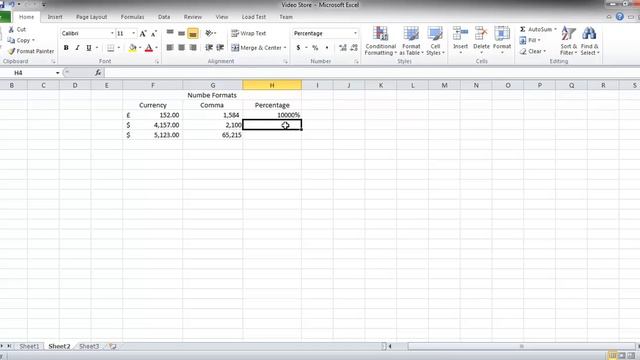Screen dimensions: 640x360
Task: Click the horizontal scrollbar thumb
Action: point(522,346)
